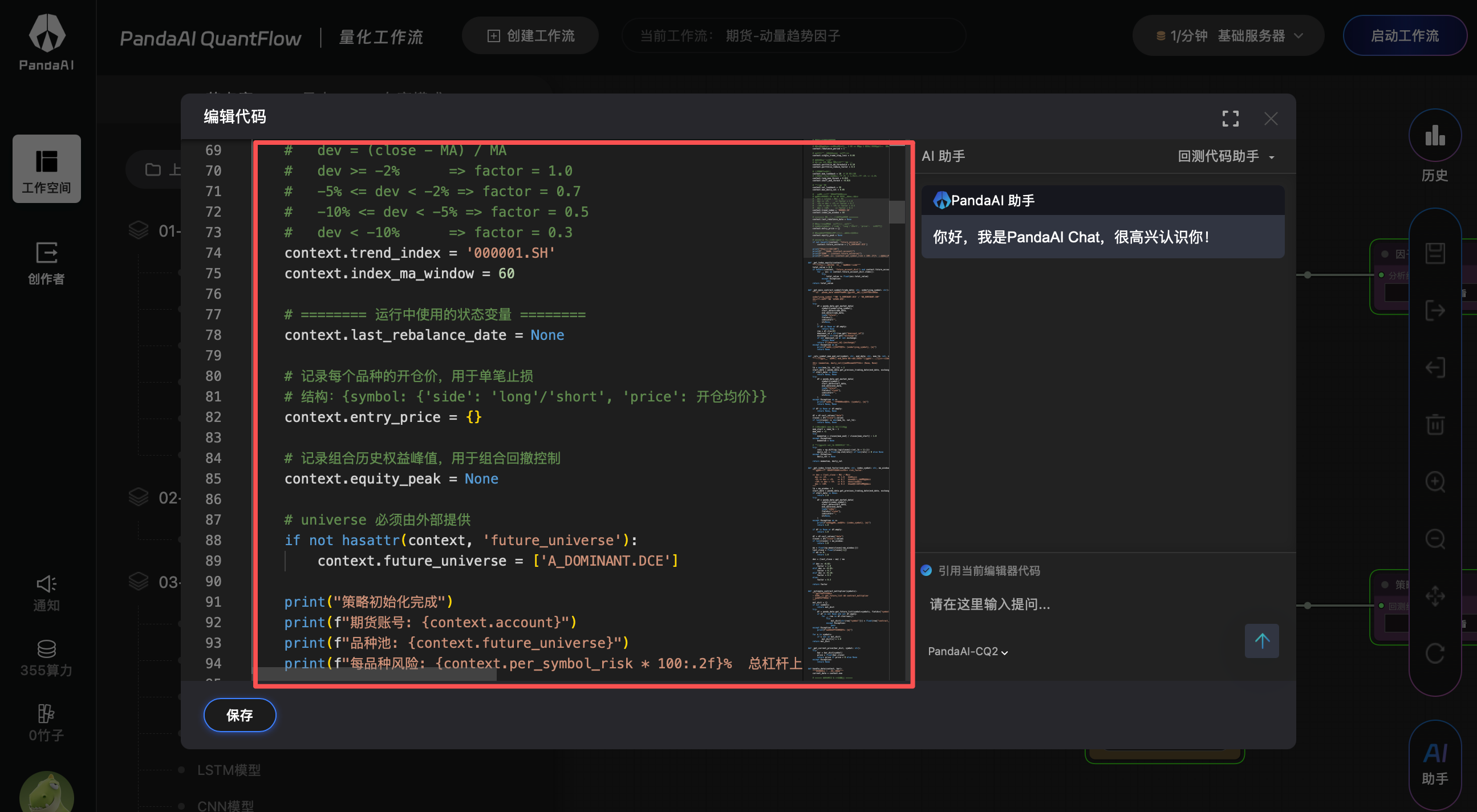Expand the 02- layer group in the sidebar
This screenshot has height=812, width=1477.
point(138,497)
